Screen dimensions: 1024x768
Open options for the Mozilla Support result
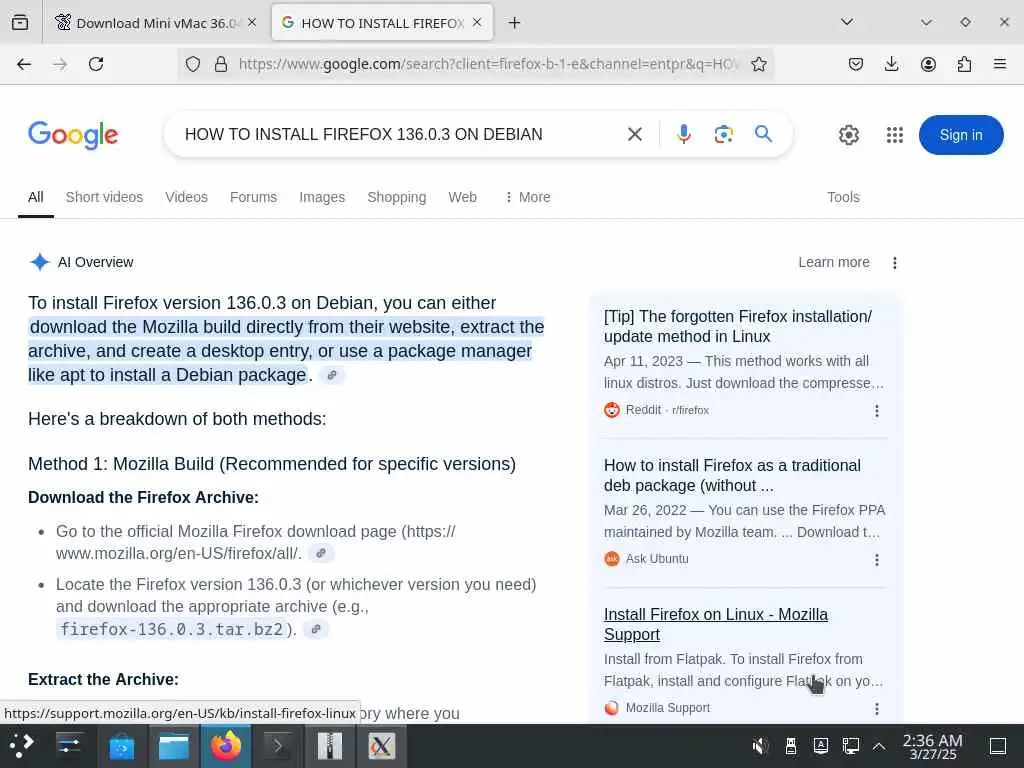click(876, 709)
